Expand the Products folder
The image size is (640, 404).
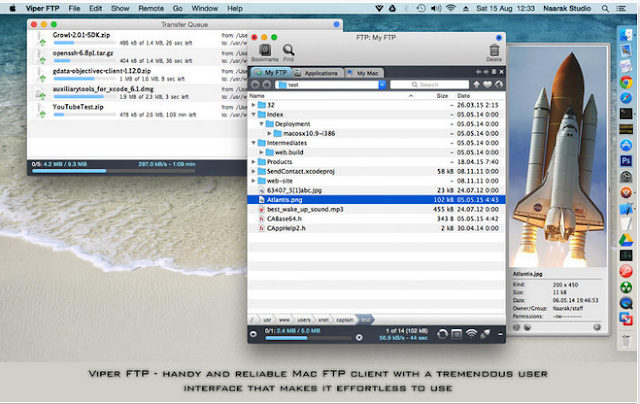(x=253, y=162)
